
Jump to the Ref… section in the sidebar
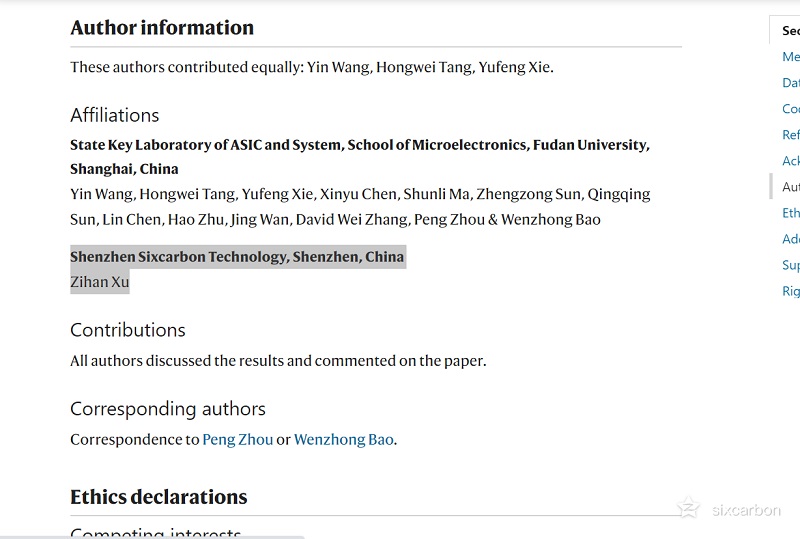click(x=791, y=135)
